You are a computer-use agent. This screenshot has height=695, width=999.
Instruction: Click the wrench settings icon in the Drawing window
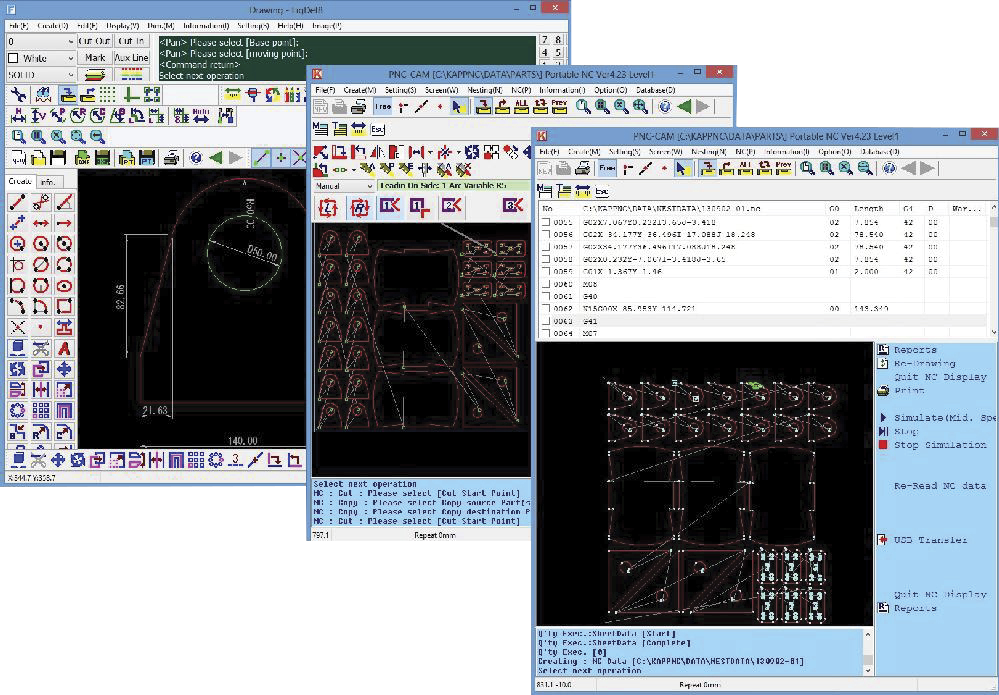17,95
